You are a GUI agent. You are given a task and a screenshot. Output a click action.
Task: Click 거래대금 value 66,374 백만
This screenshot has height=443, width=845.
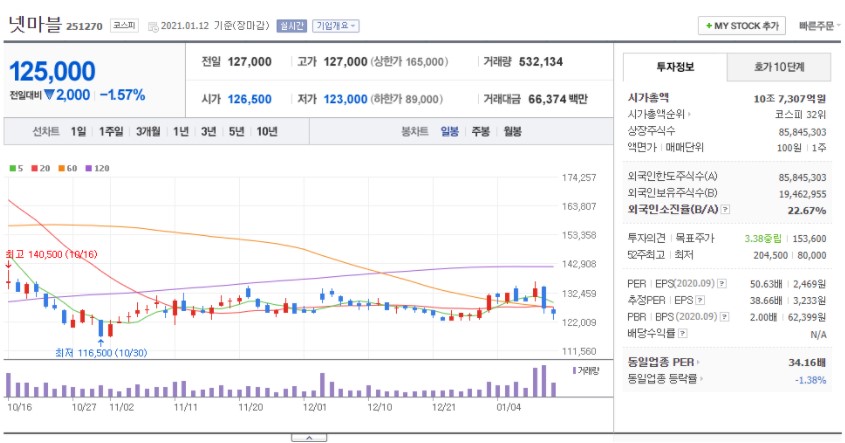[x=558, y=99]
